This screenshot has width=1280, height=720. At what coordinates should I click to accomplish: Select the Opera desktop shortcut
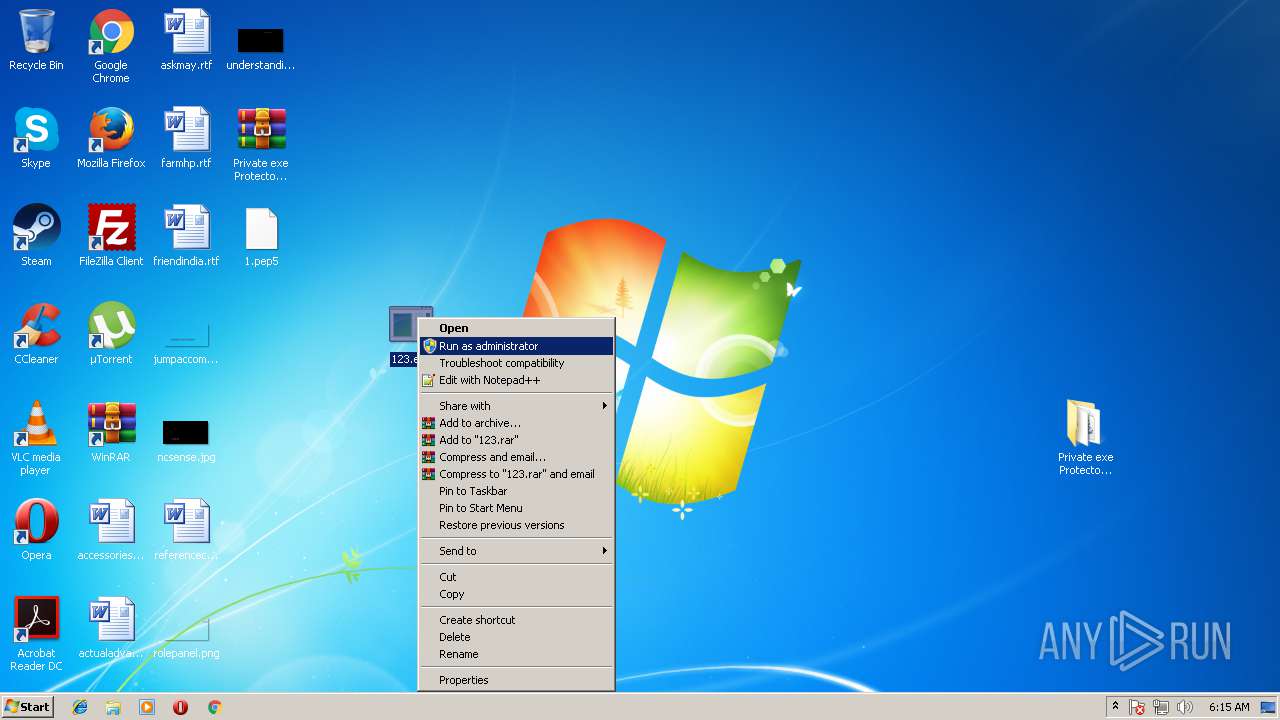pos(36,530)
